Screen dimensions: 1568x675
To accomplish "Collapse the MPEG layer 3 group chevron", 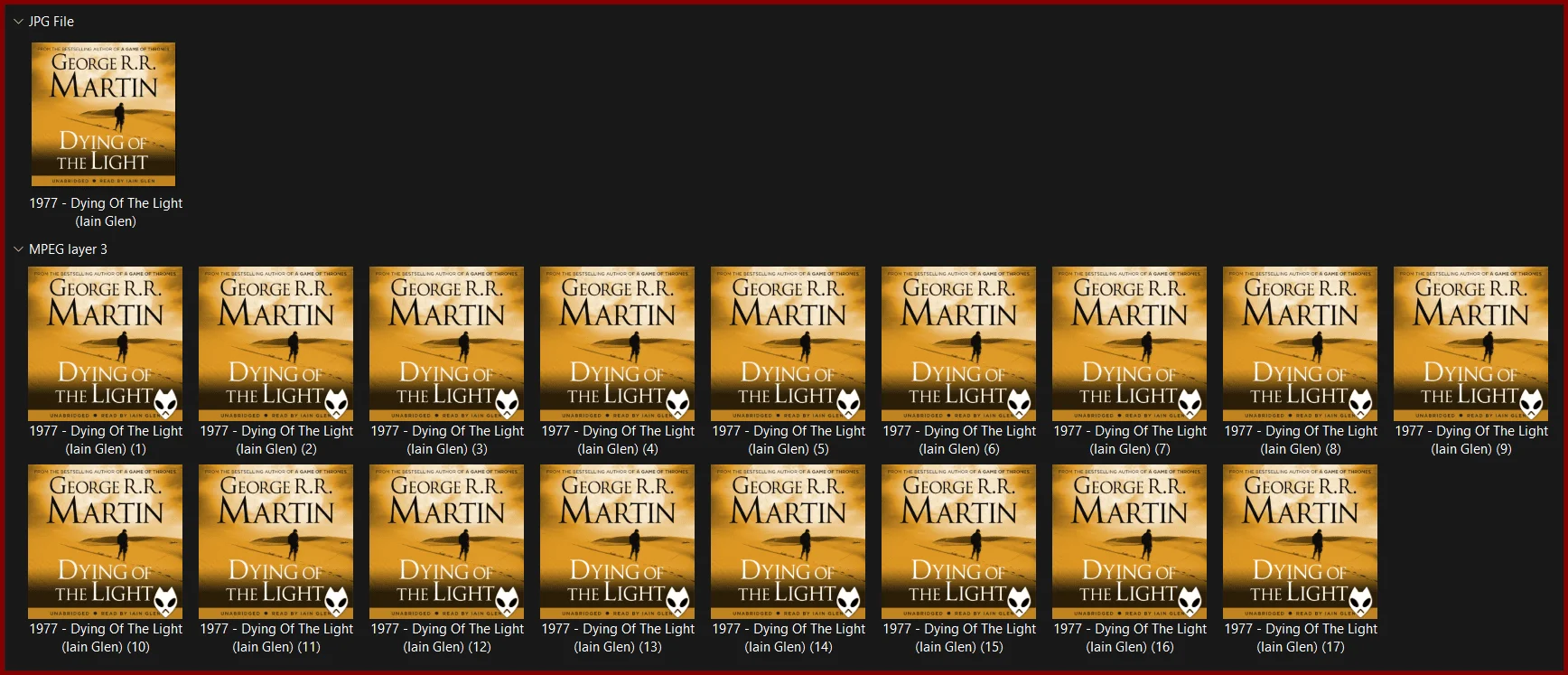I will (x=18, y=248).
